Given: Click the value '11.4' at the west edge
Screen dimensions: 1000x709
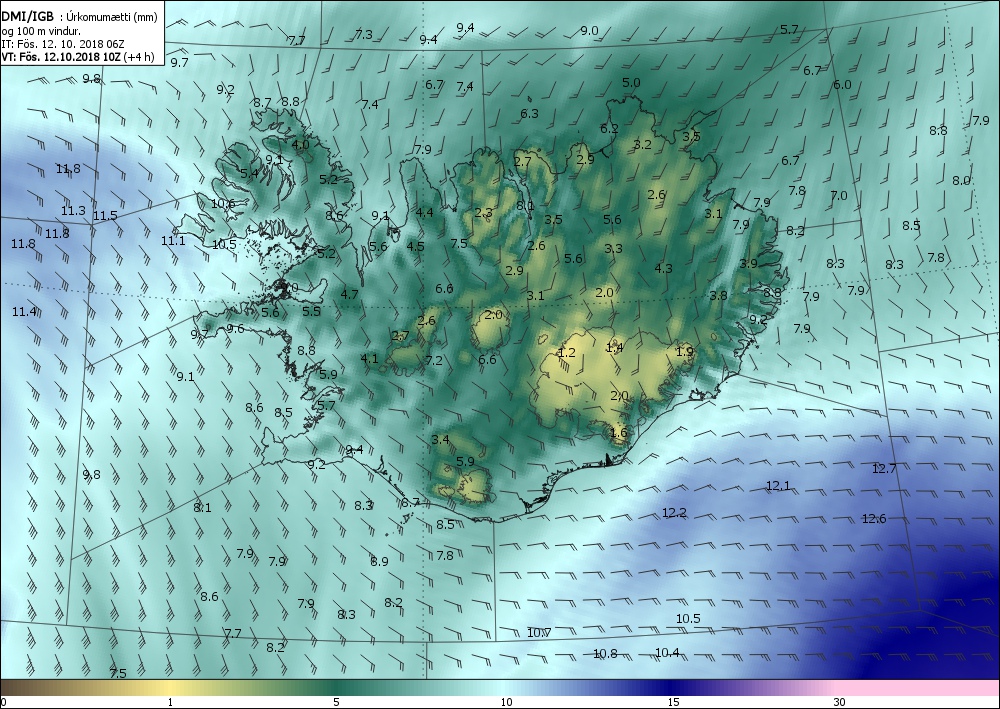Looking at the screenshot, I should 24,312.
